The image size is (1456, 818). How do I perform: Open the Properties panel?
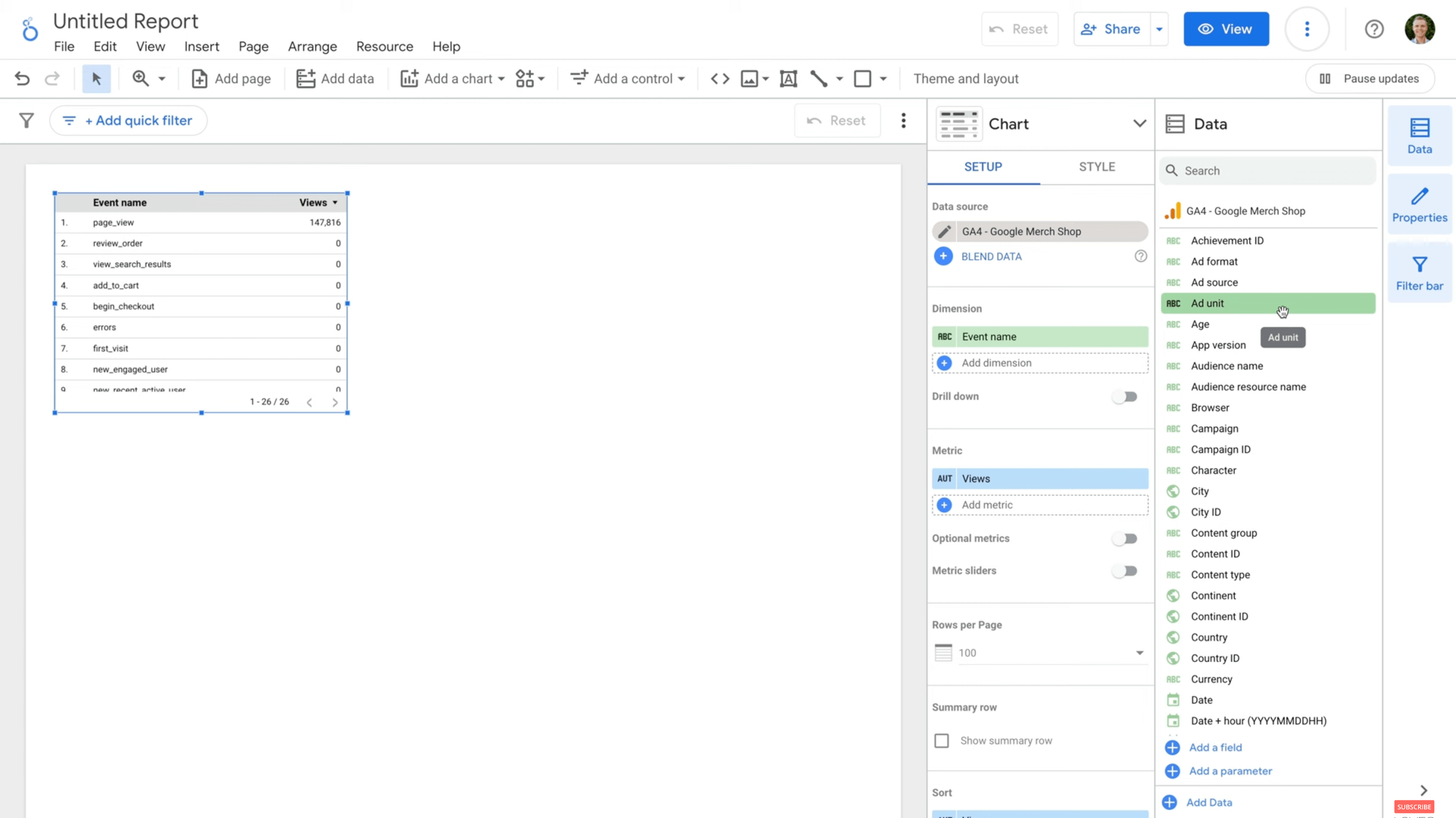point(1420,203)
